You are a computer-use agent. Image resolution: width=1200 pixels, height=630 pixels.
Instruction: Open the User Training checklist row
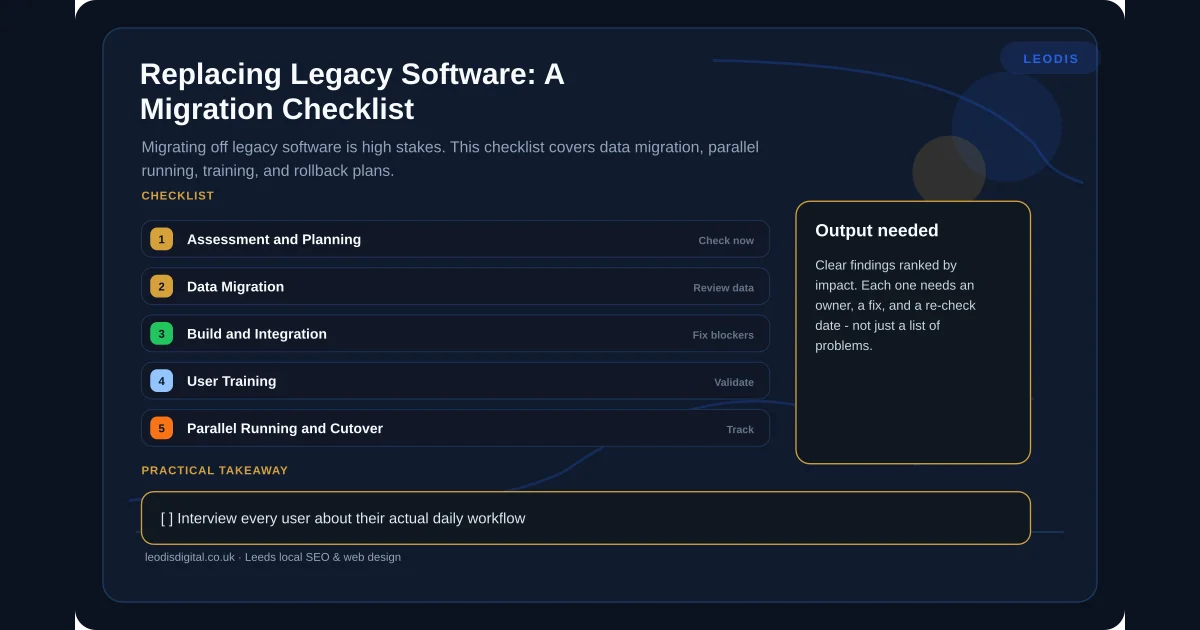[x=455, y=381]
